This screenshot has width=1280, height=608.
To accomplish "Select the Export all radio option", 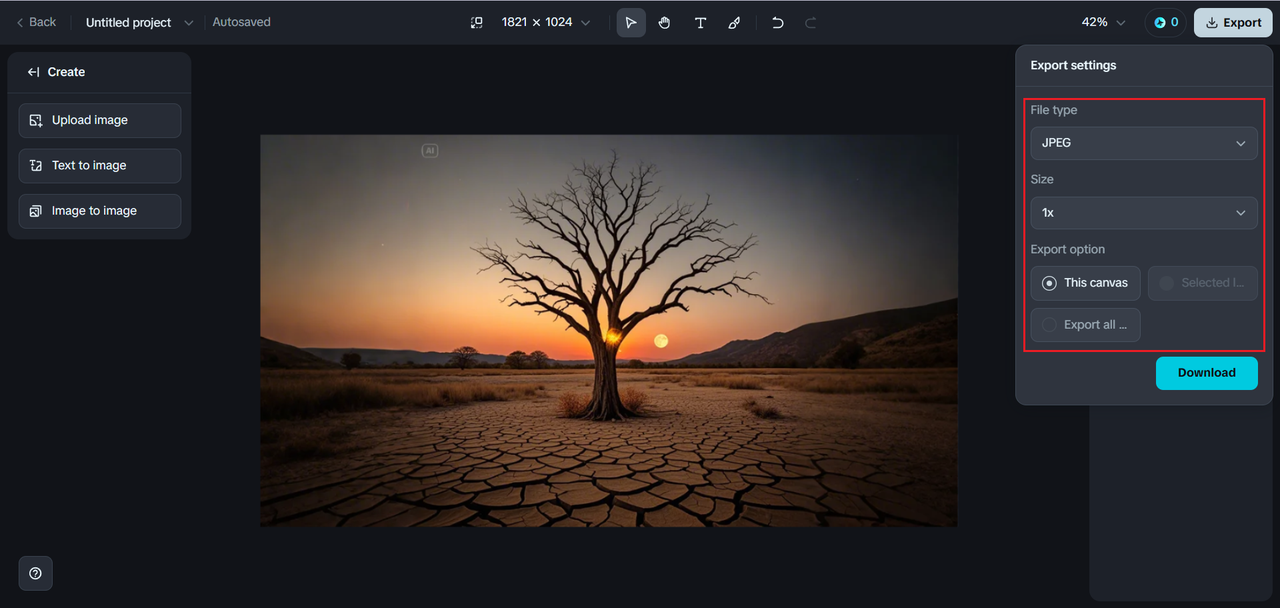I will point(1085,325).
